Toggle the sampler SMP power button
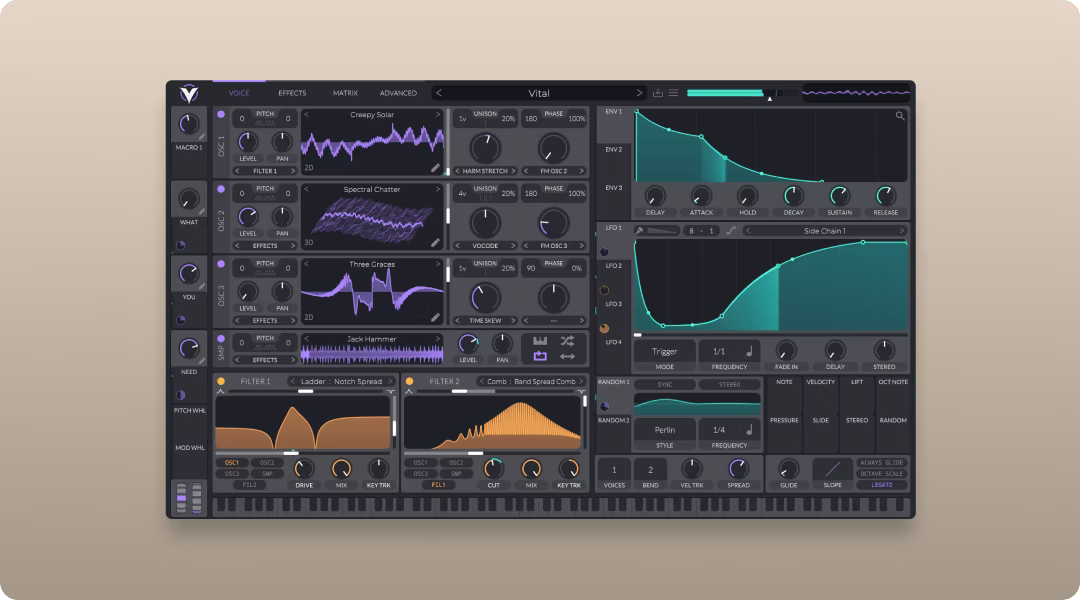Screen dimensions: 1080x600 click(x=221, y=339)
